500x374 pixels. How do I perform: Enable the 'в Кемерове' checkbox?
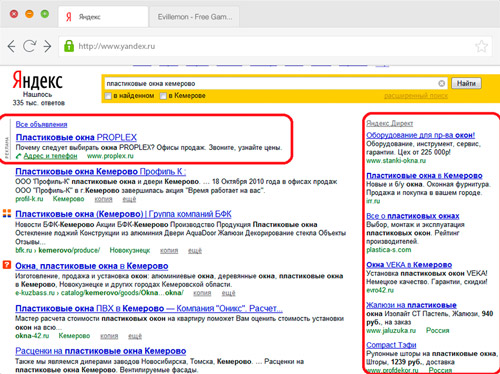tap(163, 96)
